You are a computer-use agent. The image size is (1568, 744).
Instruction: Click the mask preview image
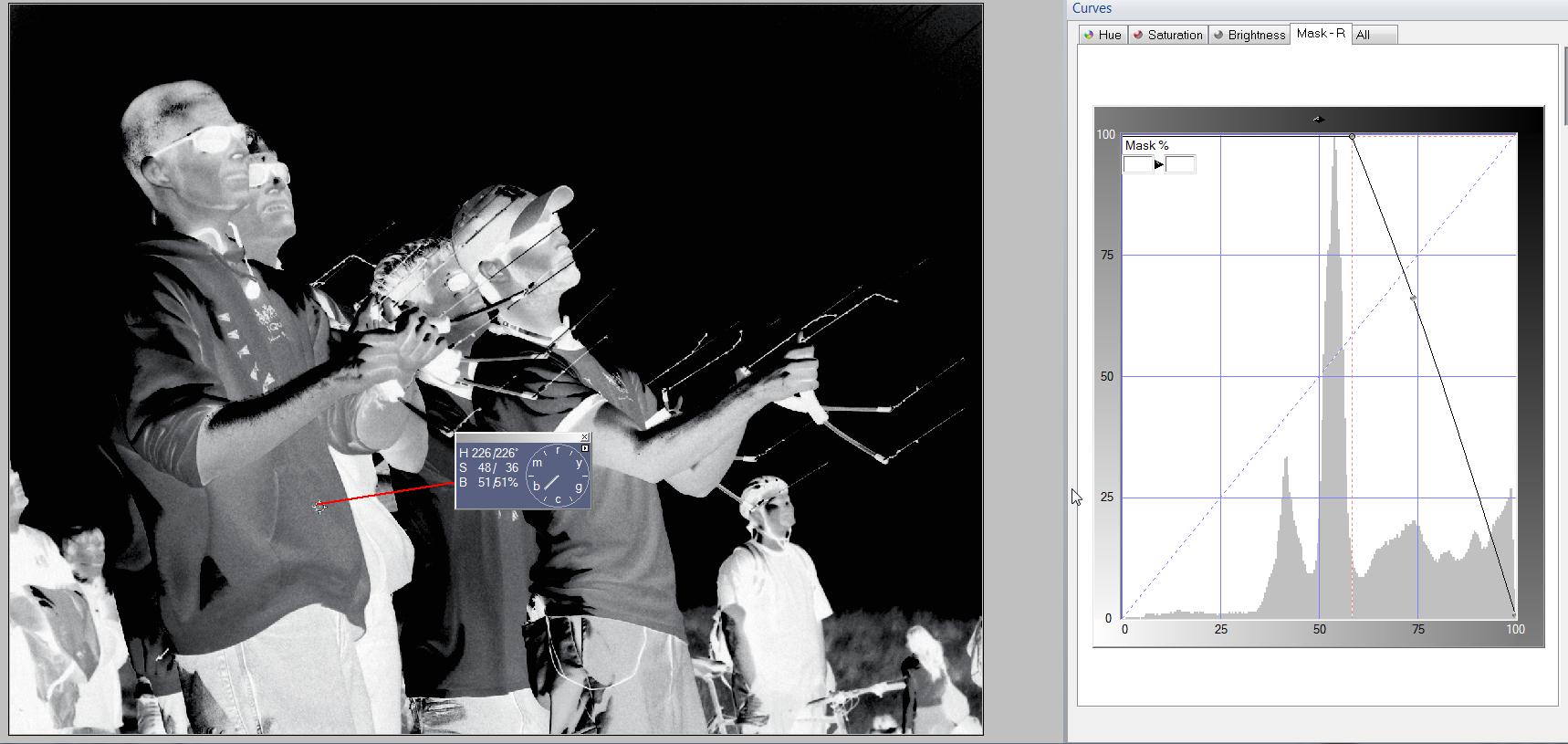[x=496, y=369]
